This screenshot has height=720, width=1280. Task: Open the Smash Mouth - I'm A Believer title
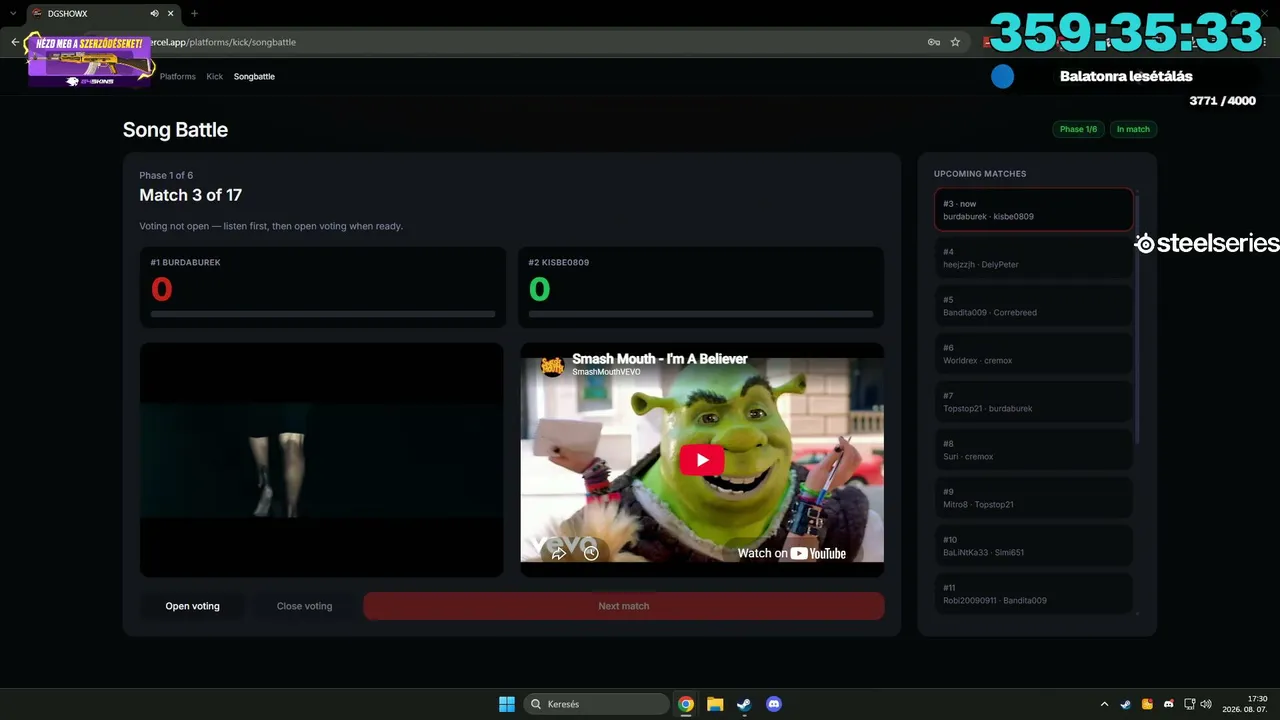pos(660,359)
